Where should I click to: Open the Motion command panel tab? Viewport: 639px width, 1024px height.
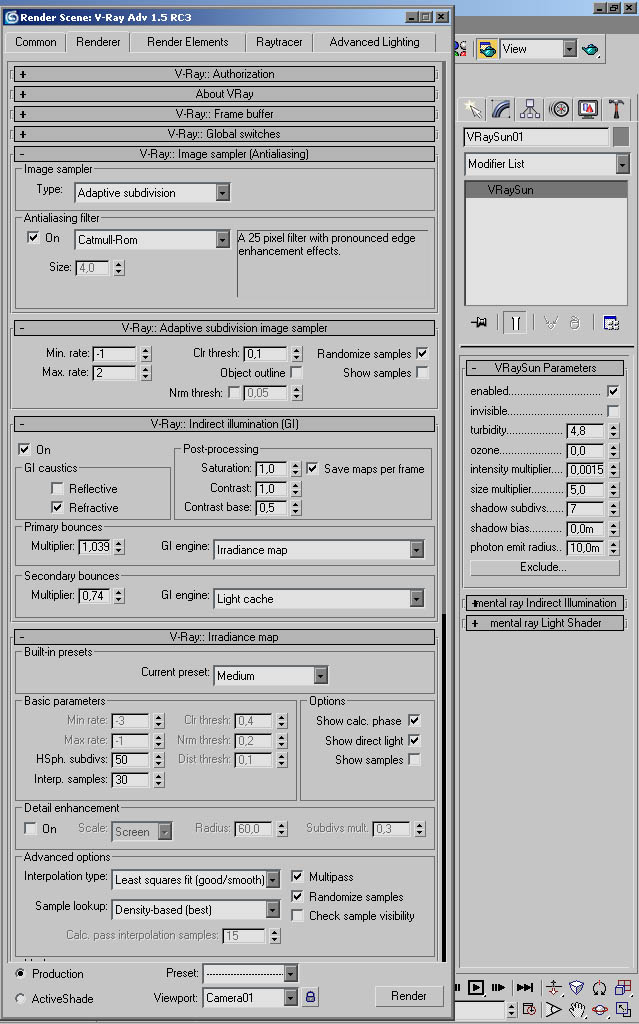559,108
